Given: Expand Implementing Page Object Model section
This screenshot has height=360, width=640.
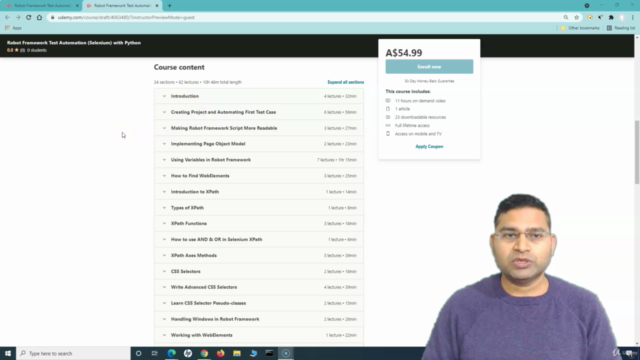Looking at the screenshot, I should [x=259, y=144].
